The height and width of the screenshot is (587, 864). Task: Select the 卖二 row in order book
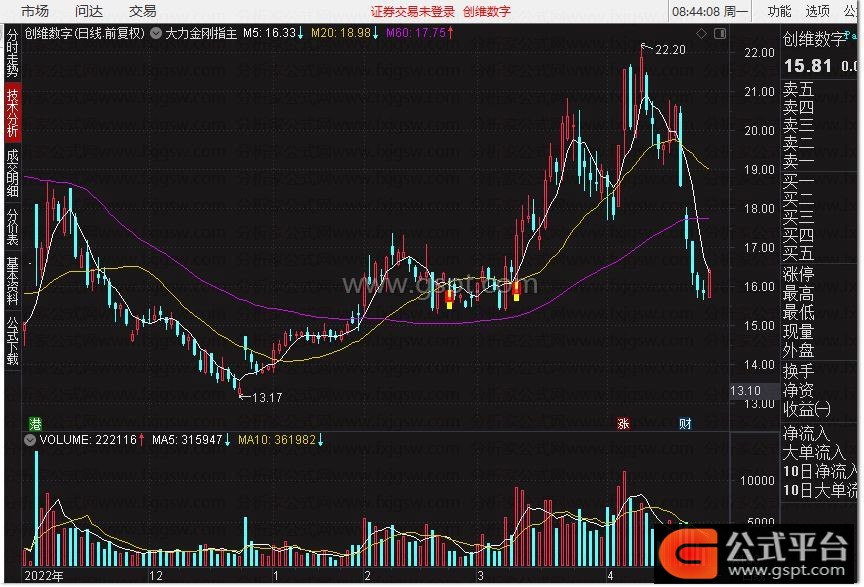798,143
